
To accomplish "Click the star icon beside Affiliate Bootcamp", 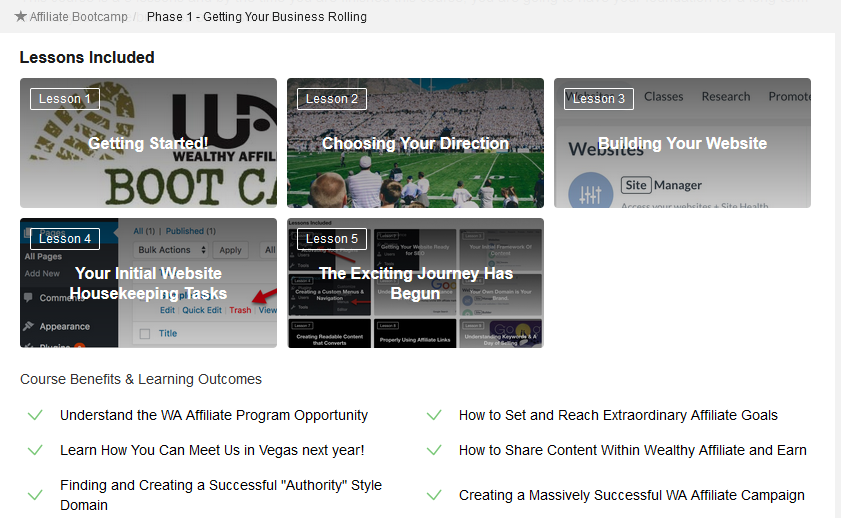I will [x=20, y=16].
